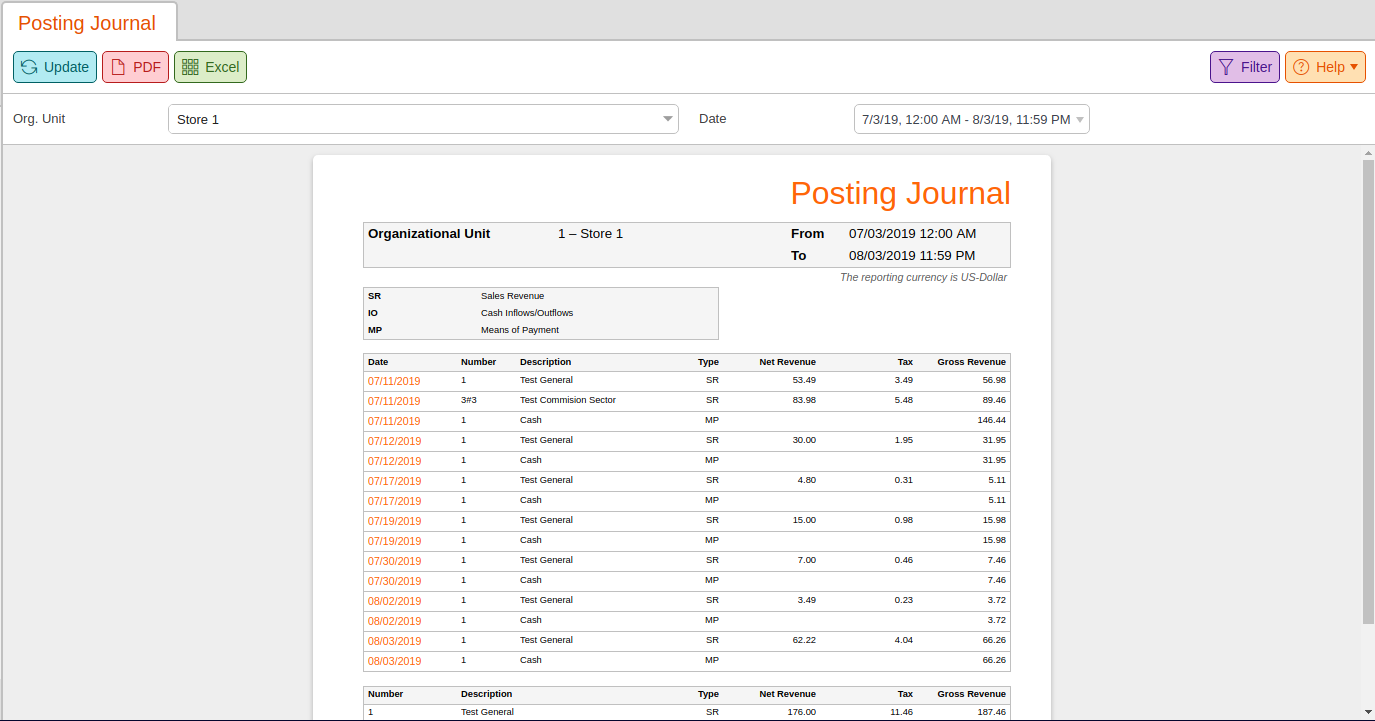This screenshot has height=721, width=1375.
Task: Click the number '3#3' cell
Action: 469,400
